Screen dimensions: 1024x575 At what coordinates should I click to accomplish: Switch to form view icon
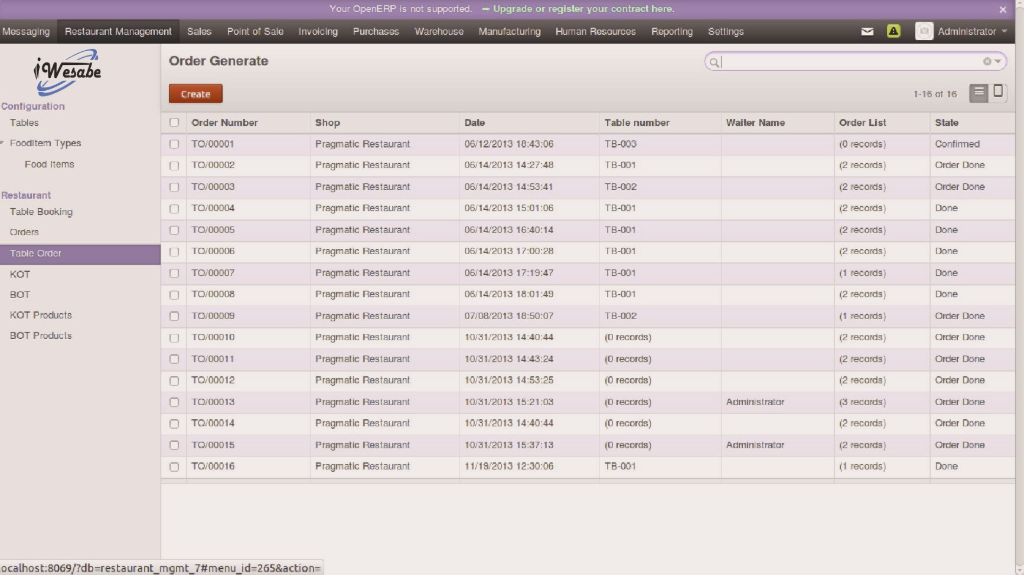[998, 93]
